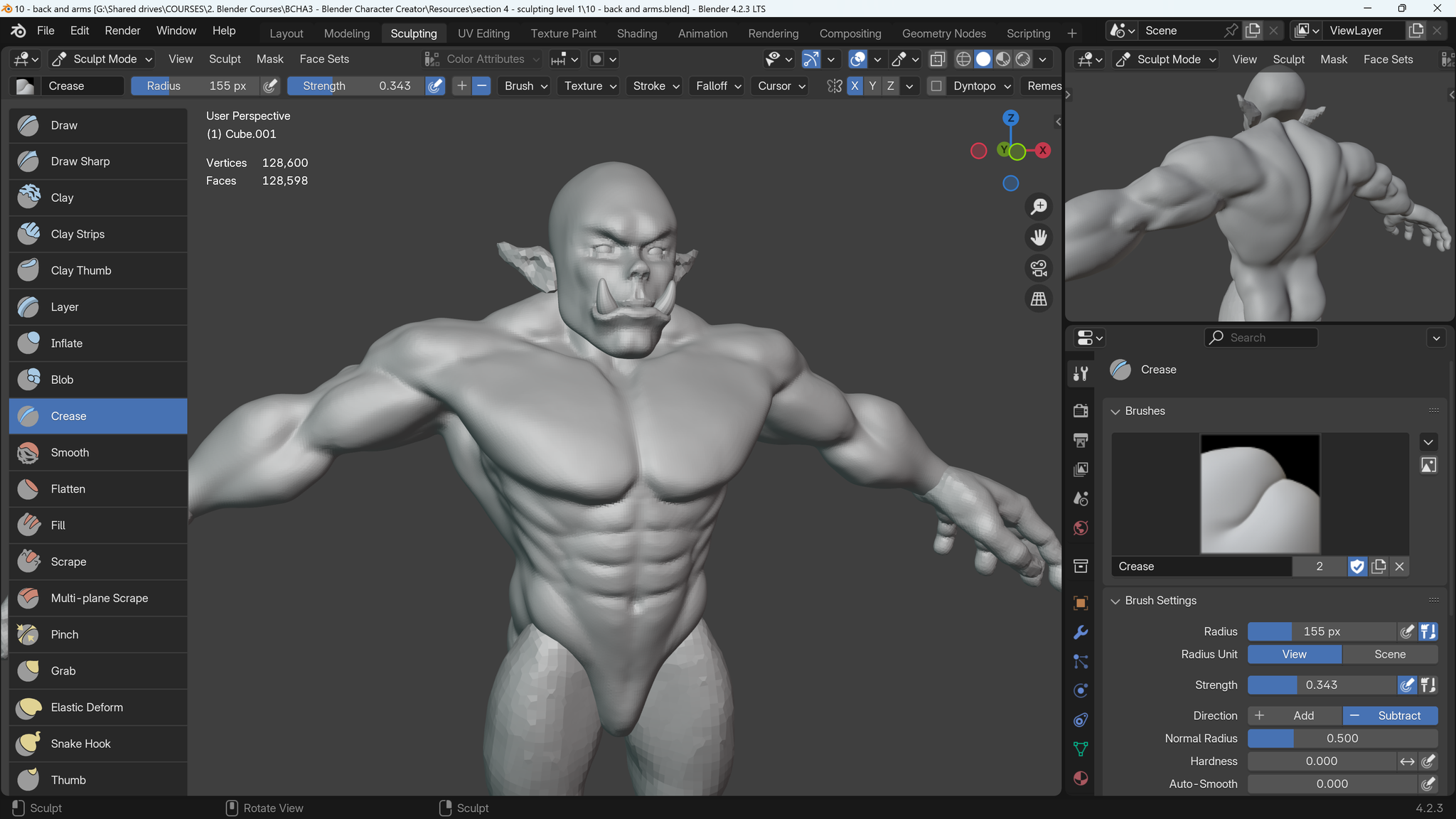The image size is (1456, 819).
Task: Open the Material properties tab
Action: point(1081,778)
